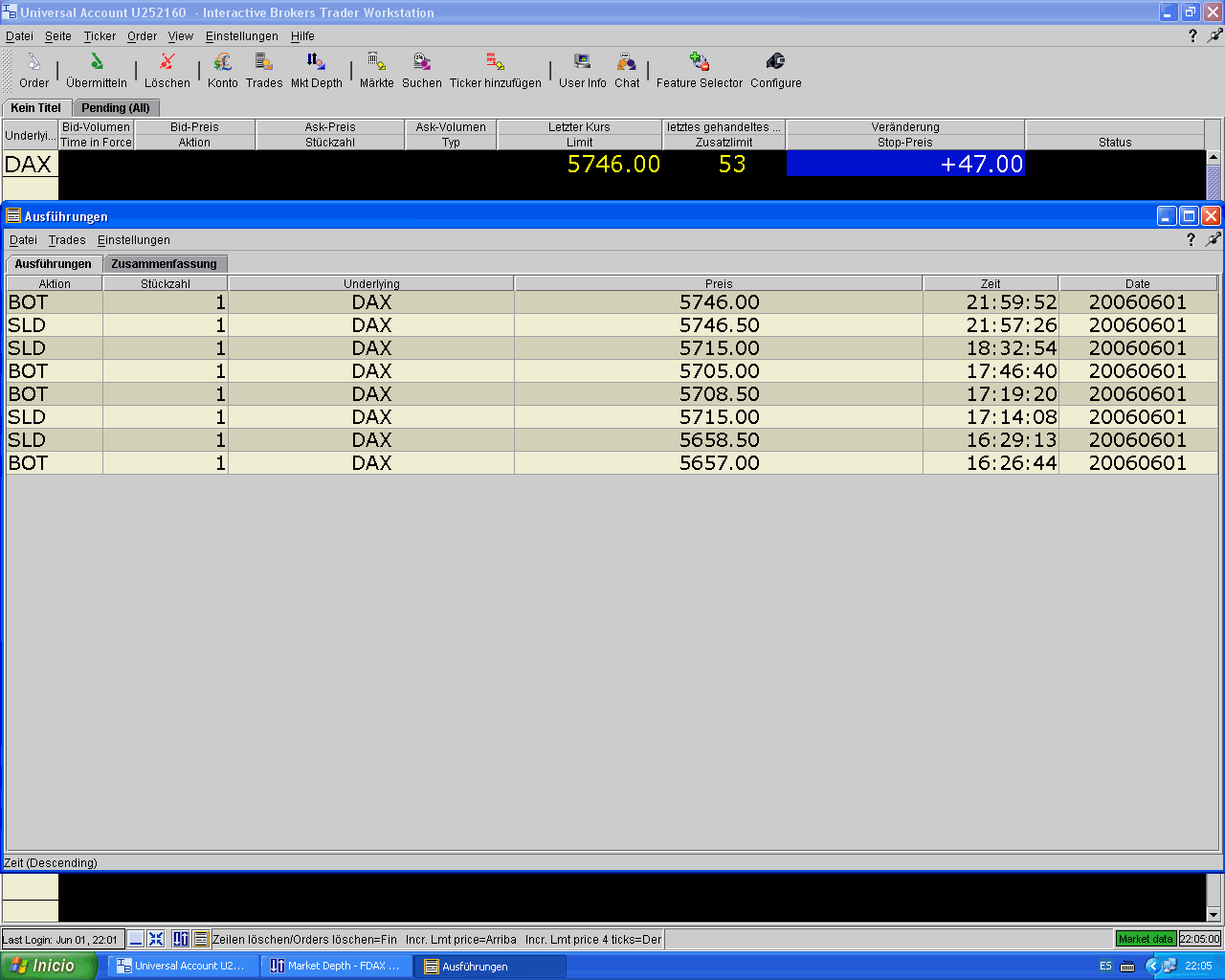The height and width of the screenshot is (980, 1225).
Task: Open the User Info toolbar icon
Action: [583, 72]
